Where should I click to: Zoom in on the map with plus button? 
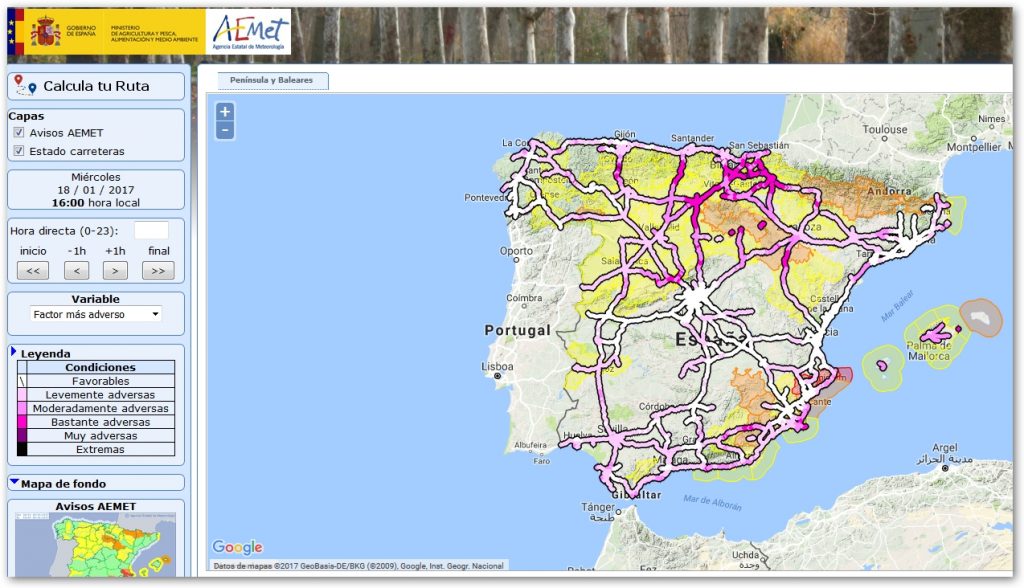coord(225,112)
